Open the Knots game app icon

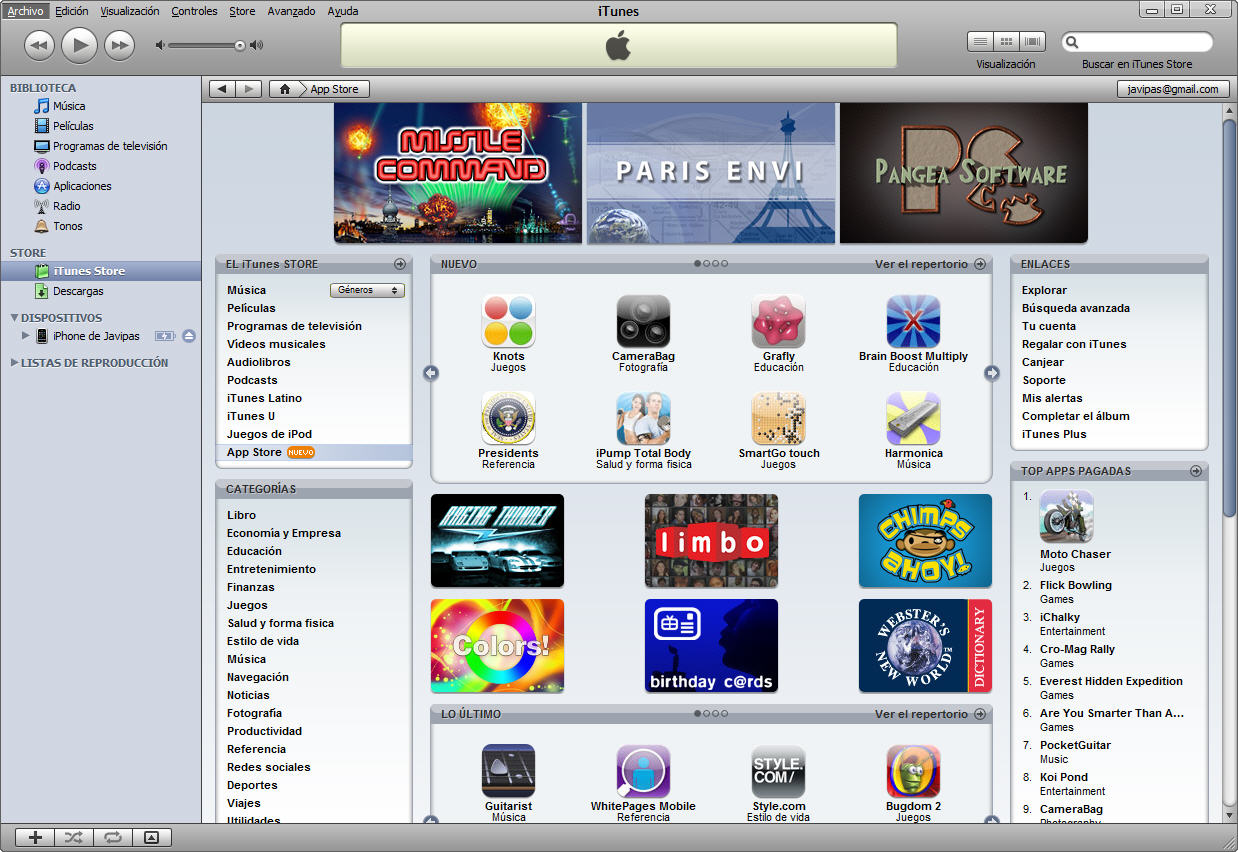[x=508, y=321]
